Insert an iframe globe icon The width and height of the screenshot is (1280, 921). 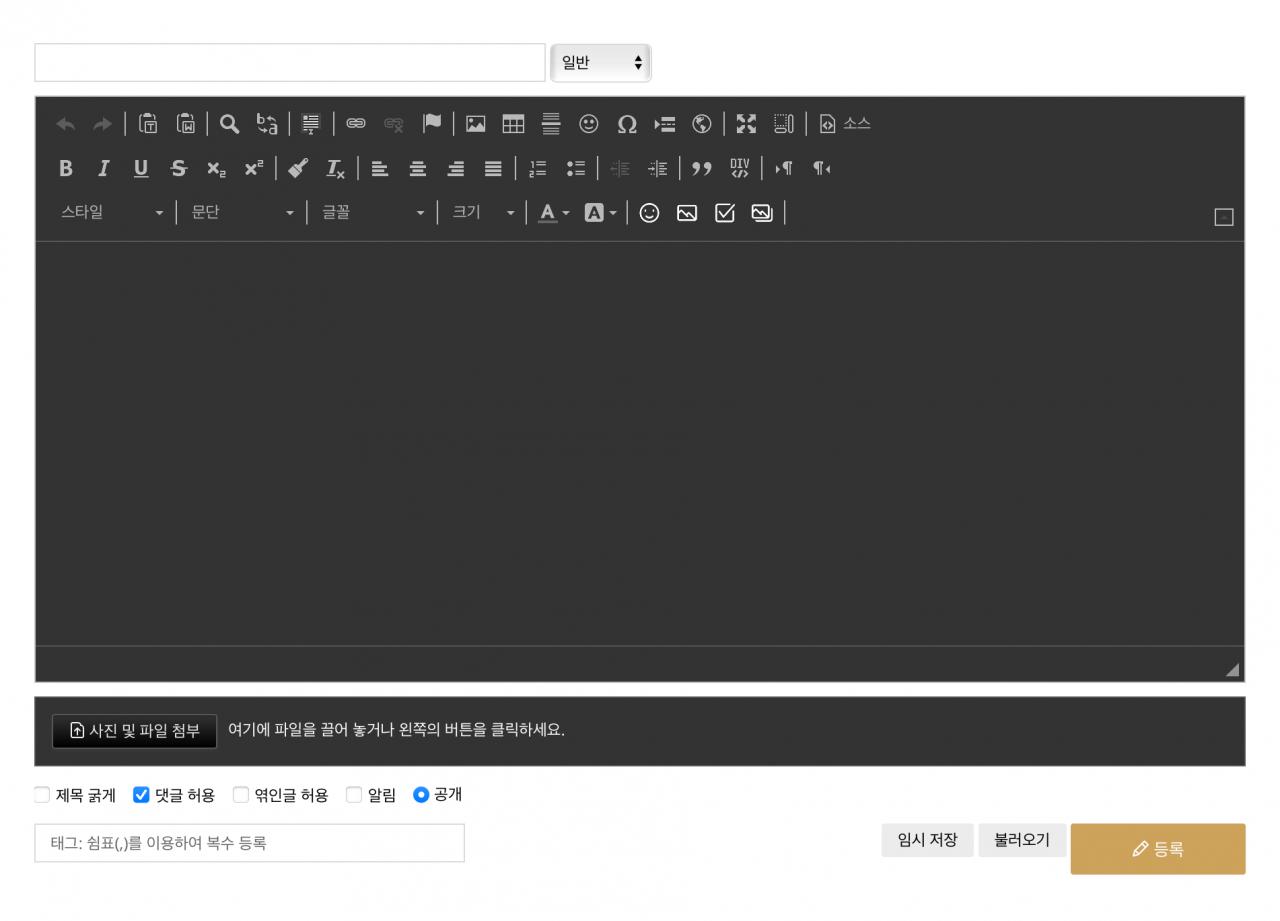[702, 124]
